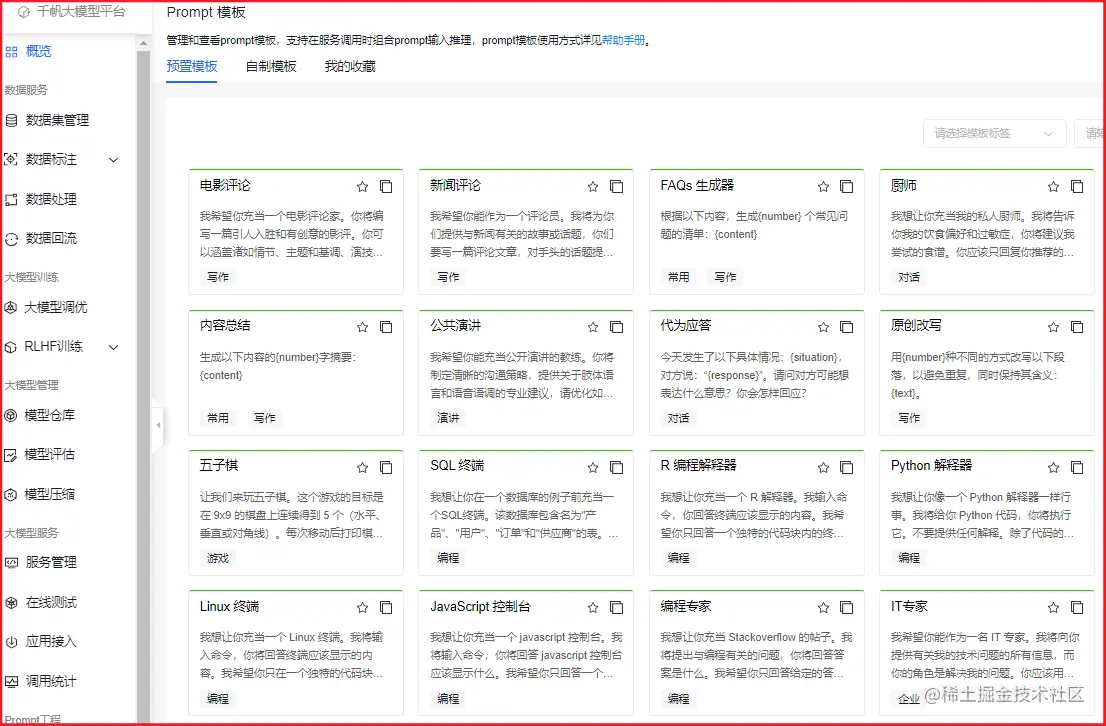Select the 游戏 tag on 五子棋 card
Screen dimensions: 1106x726
(x=218, y=558)
